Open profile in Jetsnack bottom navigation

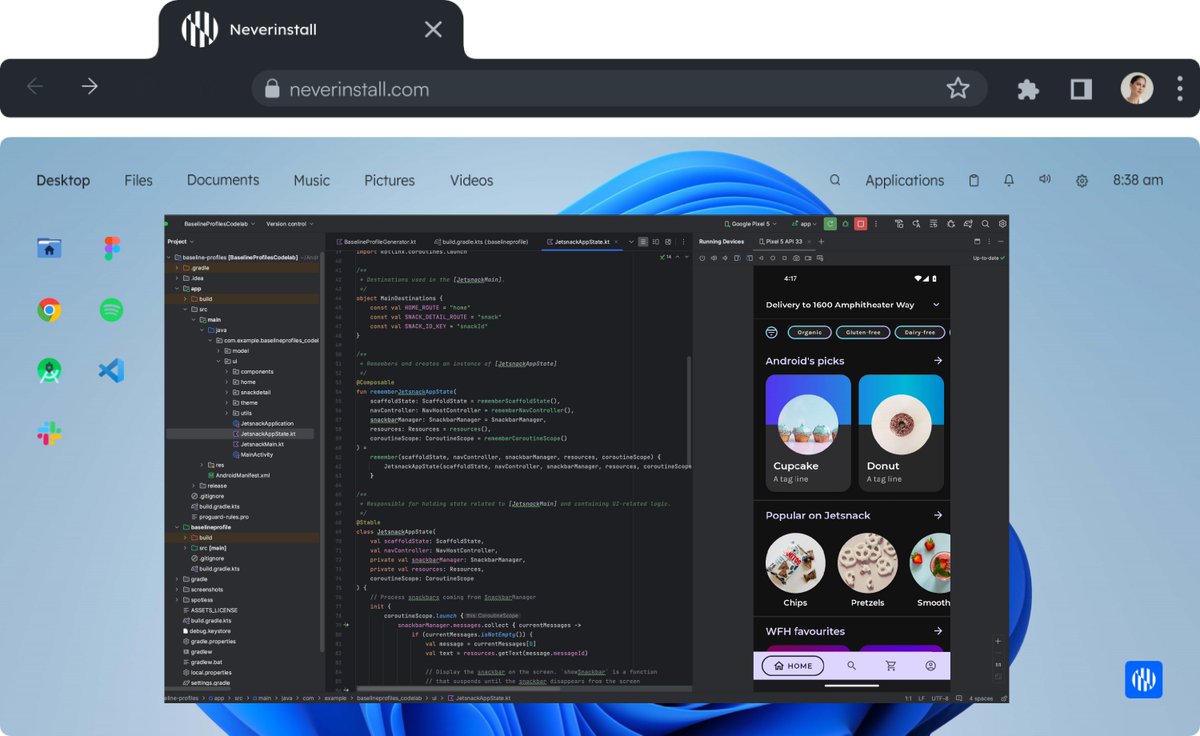coord(930,665)
